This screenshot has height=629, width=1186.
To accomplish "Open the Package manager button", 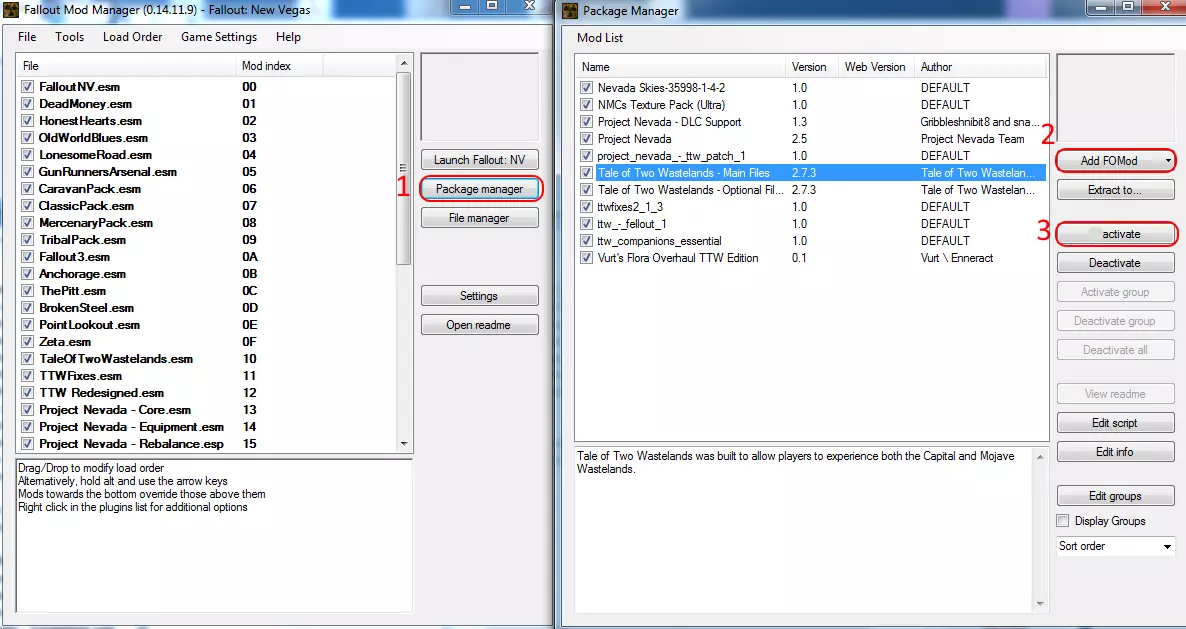I will click(480, 189).
